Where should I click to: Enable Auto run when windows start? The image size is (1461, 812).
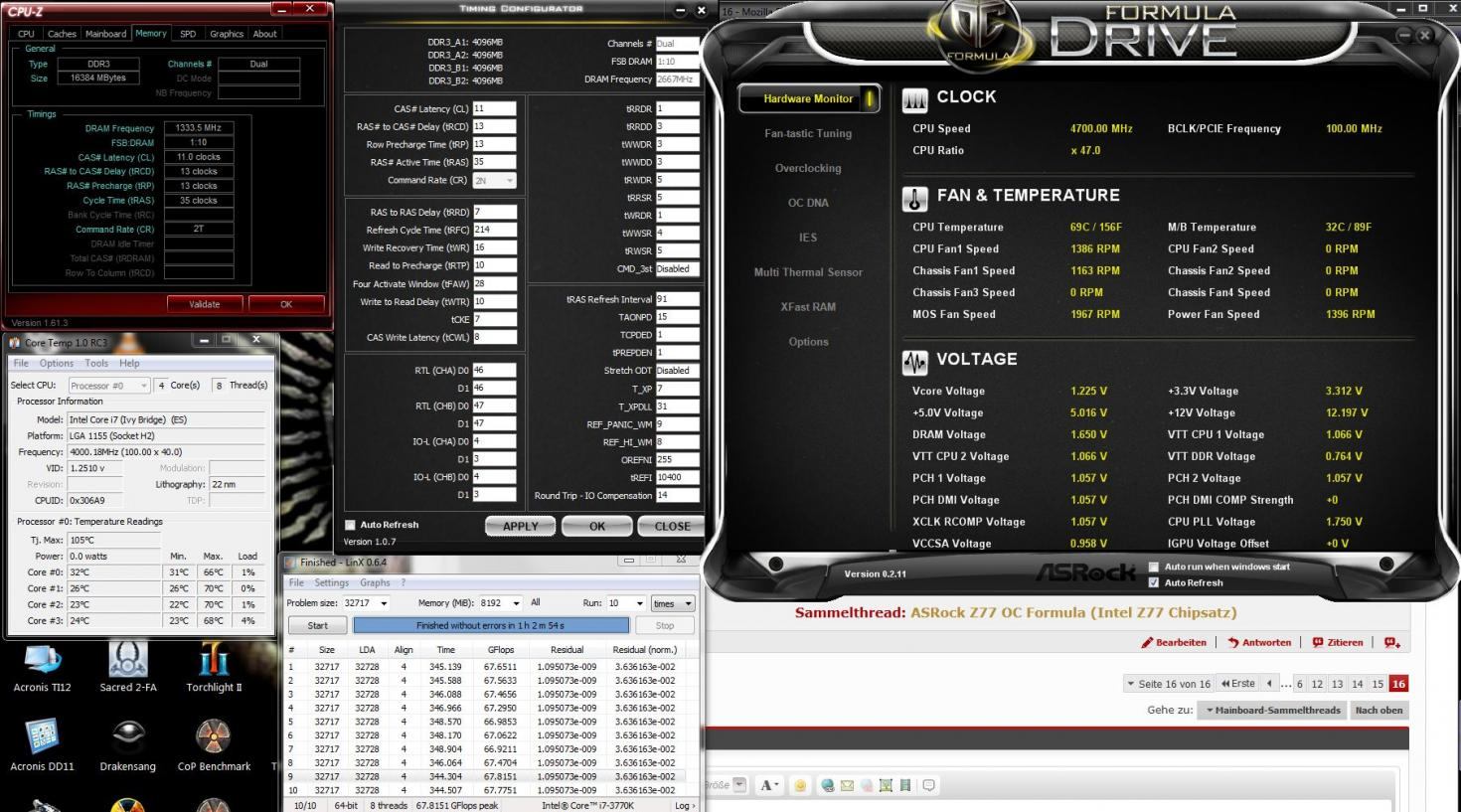[1153, 567]
